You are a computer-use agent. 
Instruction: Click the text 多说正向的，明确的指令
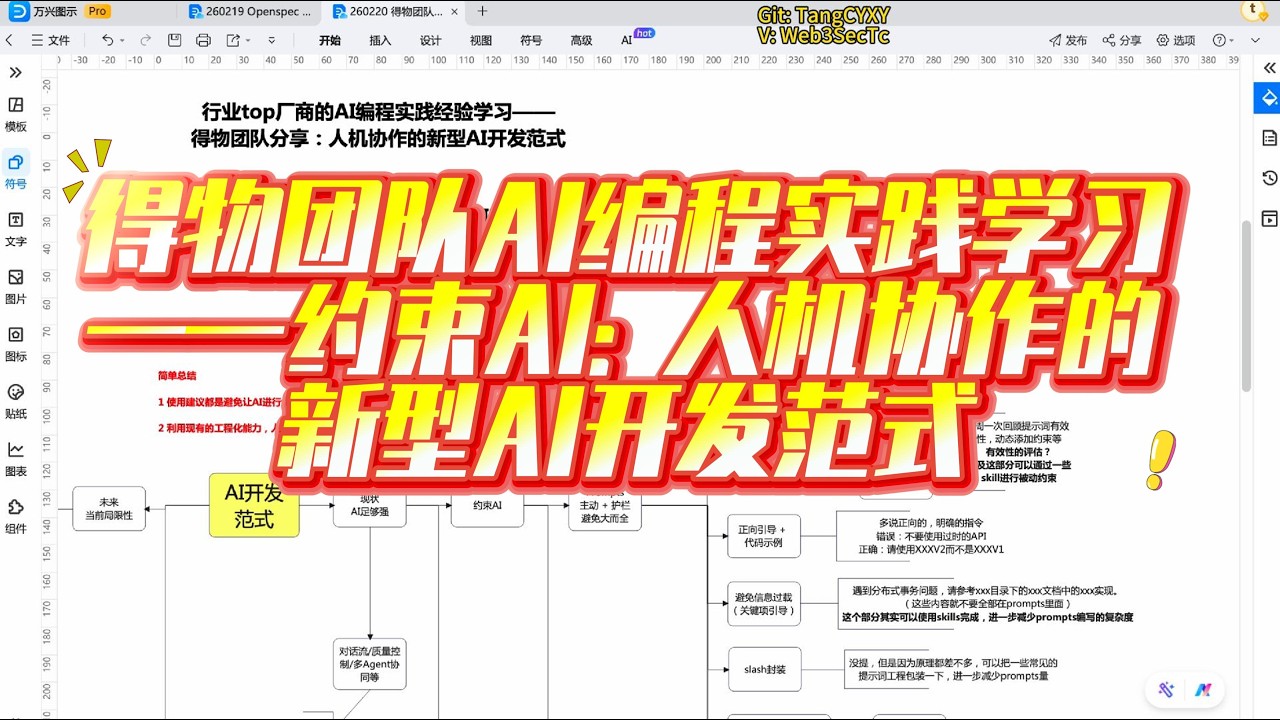tap(930, 523)
